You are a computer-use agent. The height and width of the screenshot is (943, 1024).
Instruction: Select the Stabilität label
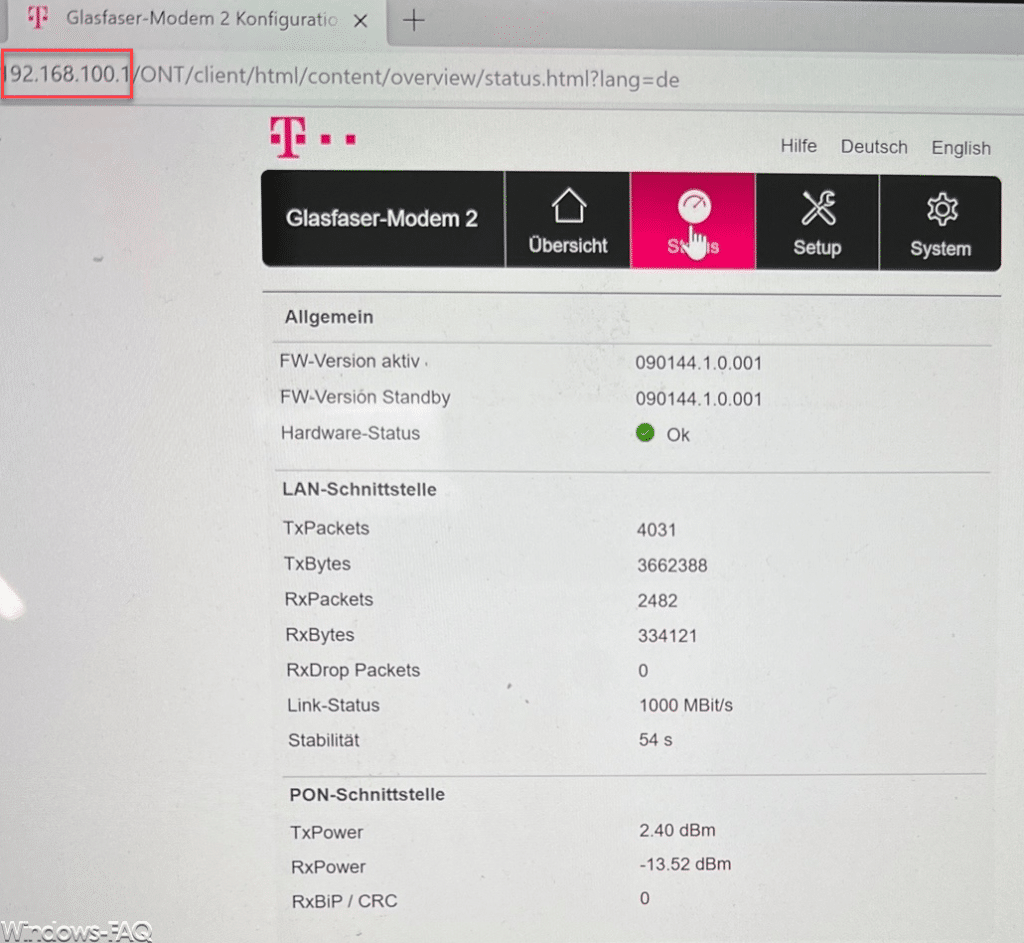coord(324,741)
